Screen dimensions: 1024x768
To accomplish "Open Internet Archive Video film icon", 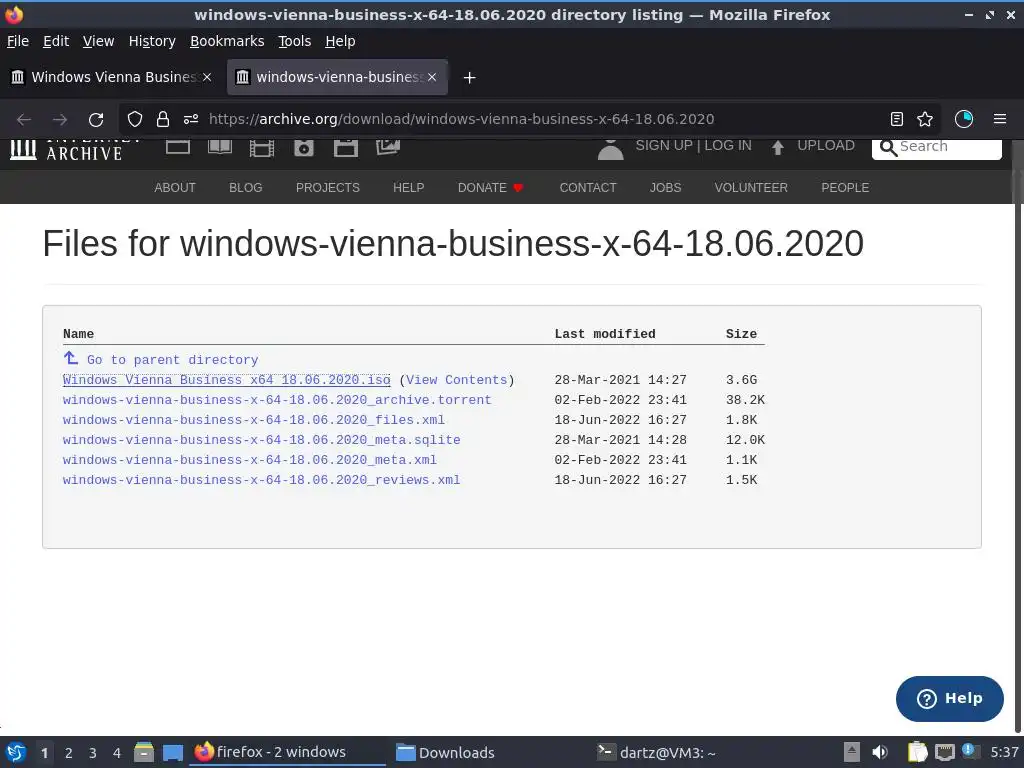I will click(262, 148).
